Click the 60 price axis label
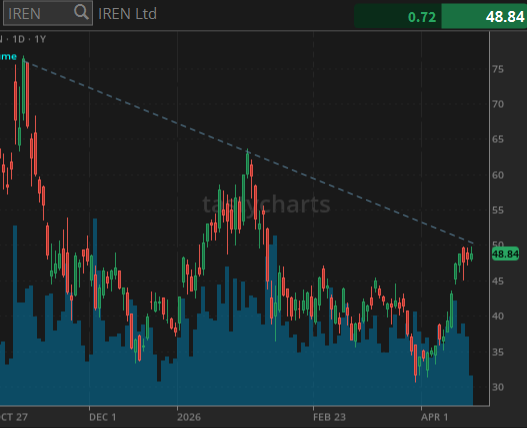527x428 pixels. coord(498,175)
